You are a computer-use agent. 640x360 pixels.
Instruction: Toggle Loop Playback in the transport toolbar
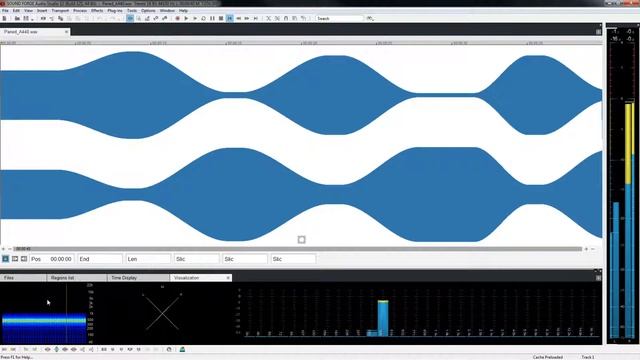pos(203,18)
